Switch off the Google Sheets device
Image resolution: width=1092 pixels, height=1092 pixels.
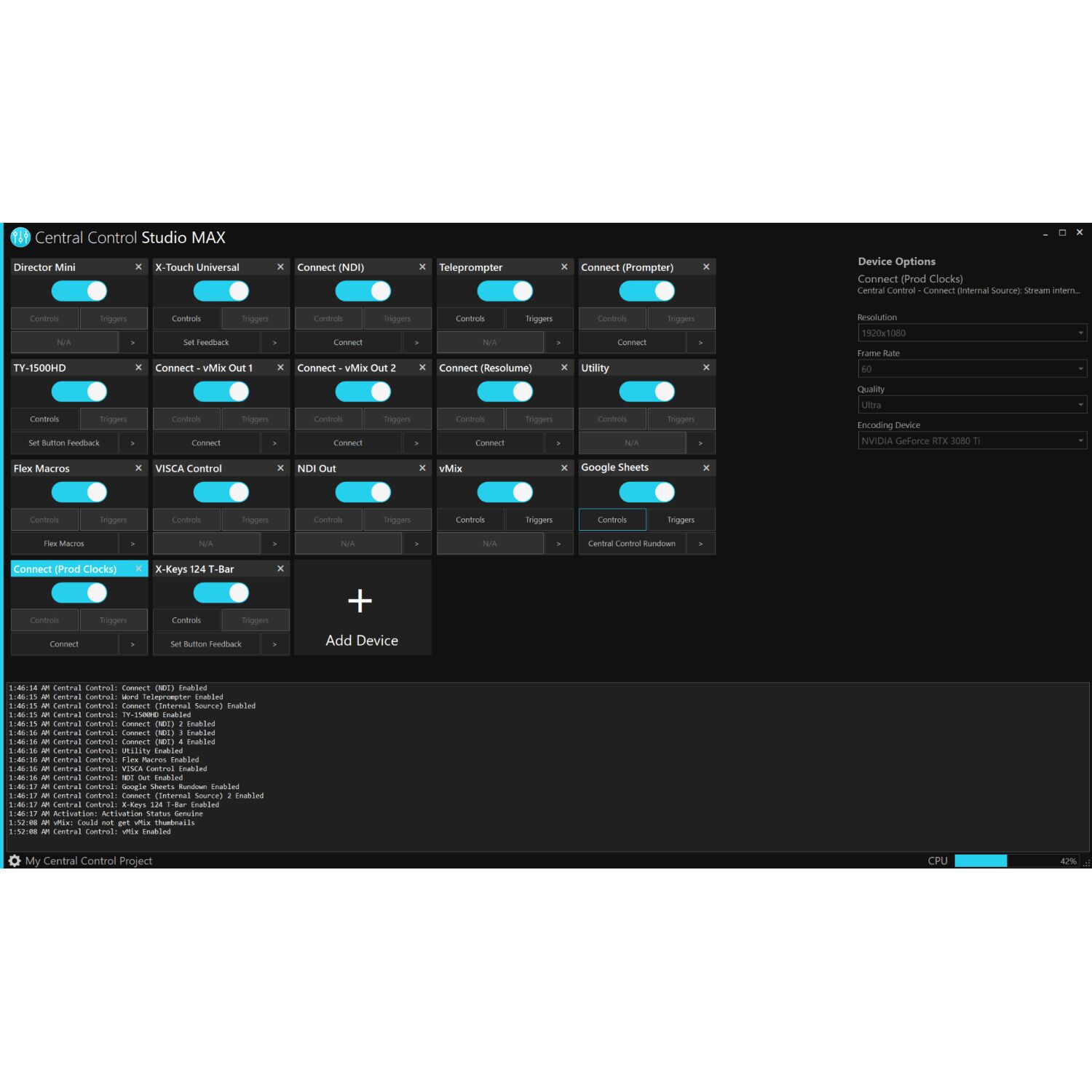click(647, 492)
